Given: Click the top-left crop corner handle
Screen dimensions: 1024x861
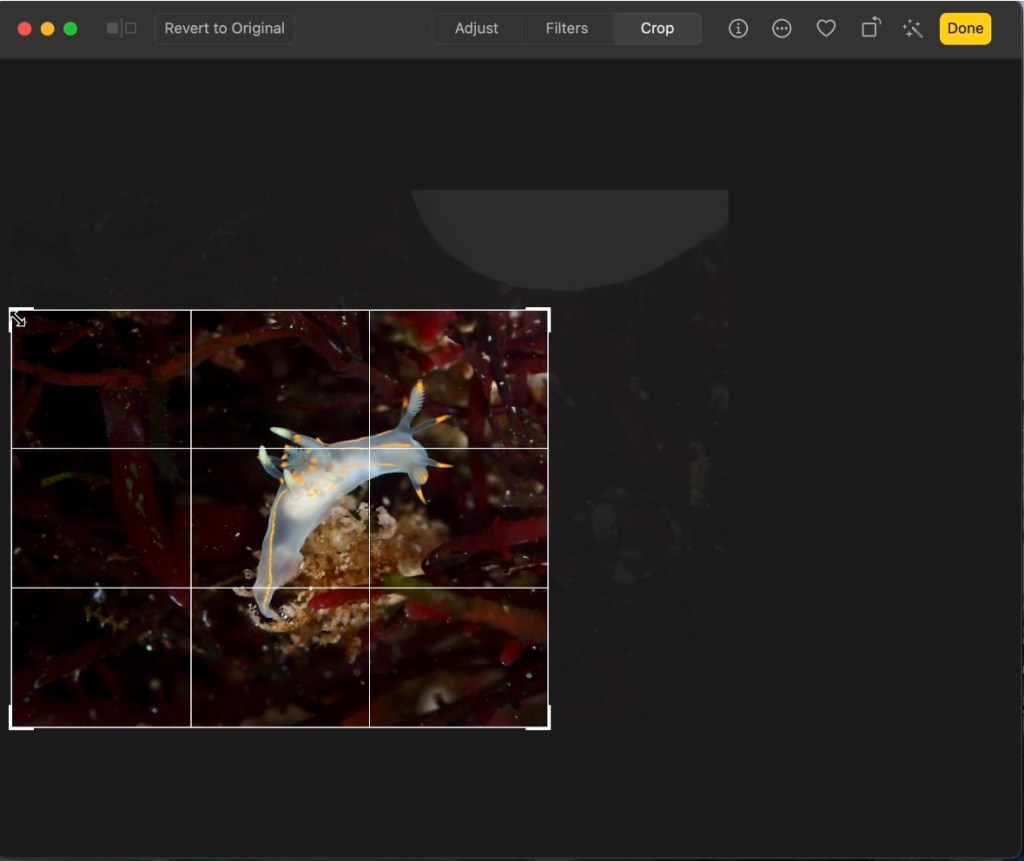Looking at the screenshot, I should pos(12,312).
